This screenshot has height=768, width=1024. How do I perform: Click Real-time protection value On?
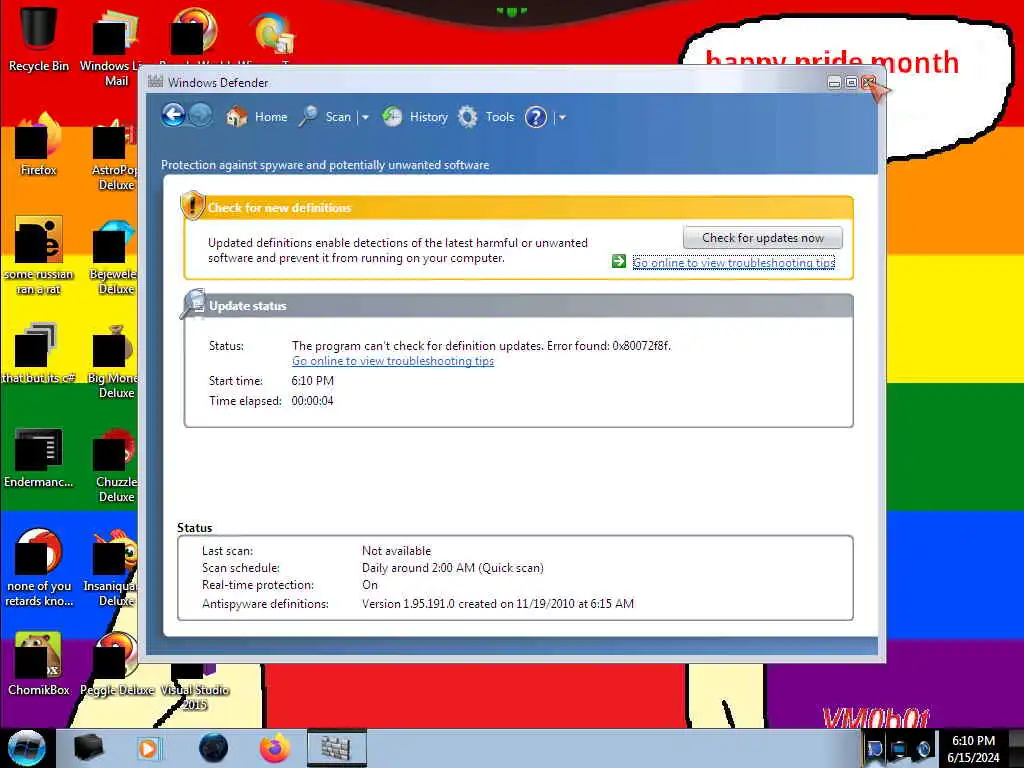tap(370, 584)
